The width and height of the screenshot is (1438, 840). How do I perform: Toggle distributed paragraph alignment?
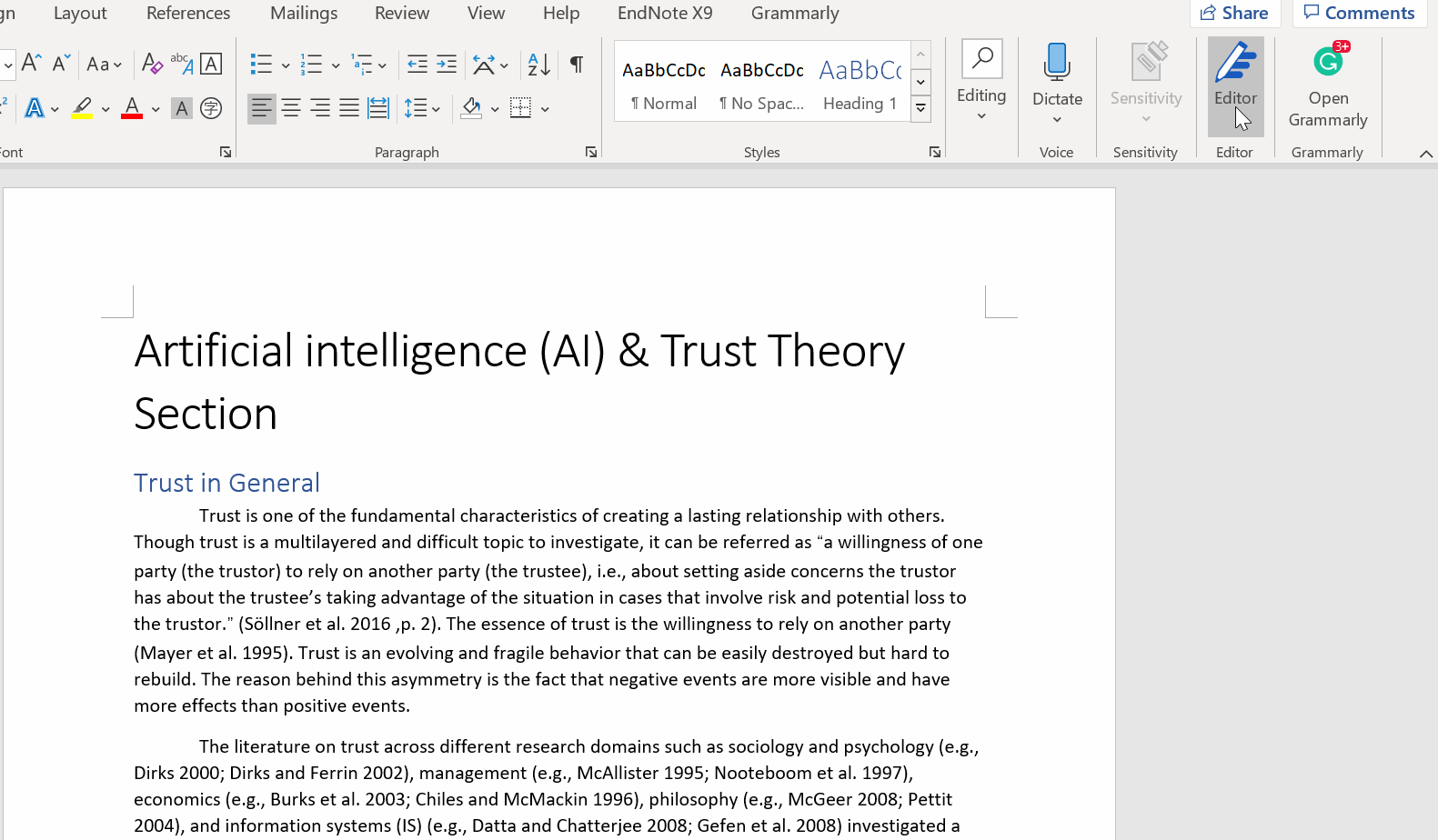[x=378, y=109]
